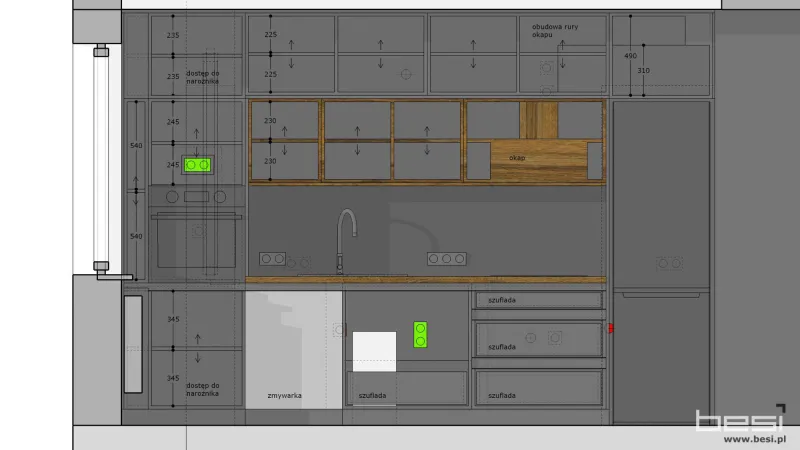Select the upper '245' dimension
This screenshot has height=450, width=800.
[173, 122]
